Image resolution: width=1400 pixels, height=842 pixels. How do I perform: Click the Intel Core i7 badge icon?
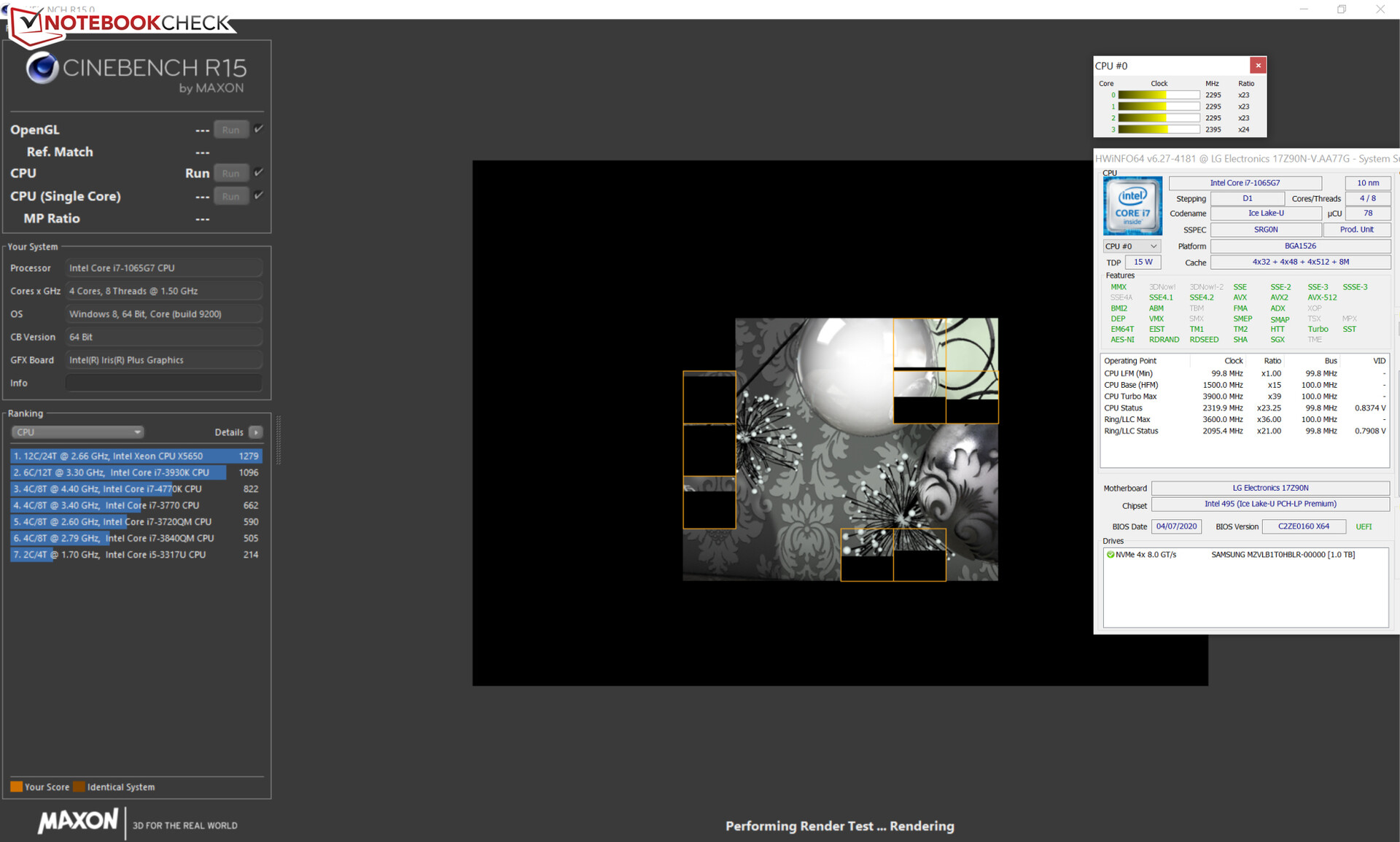(1132, 206)
